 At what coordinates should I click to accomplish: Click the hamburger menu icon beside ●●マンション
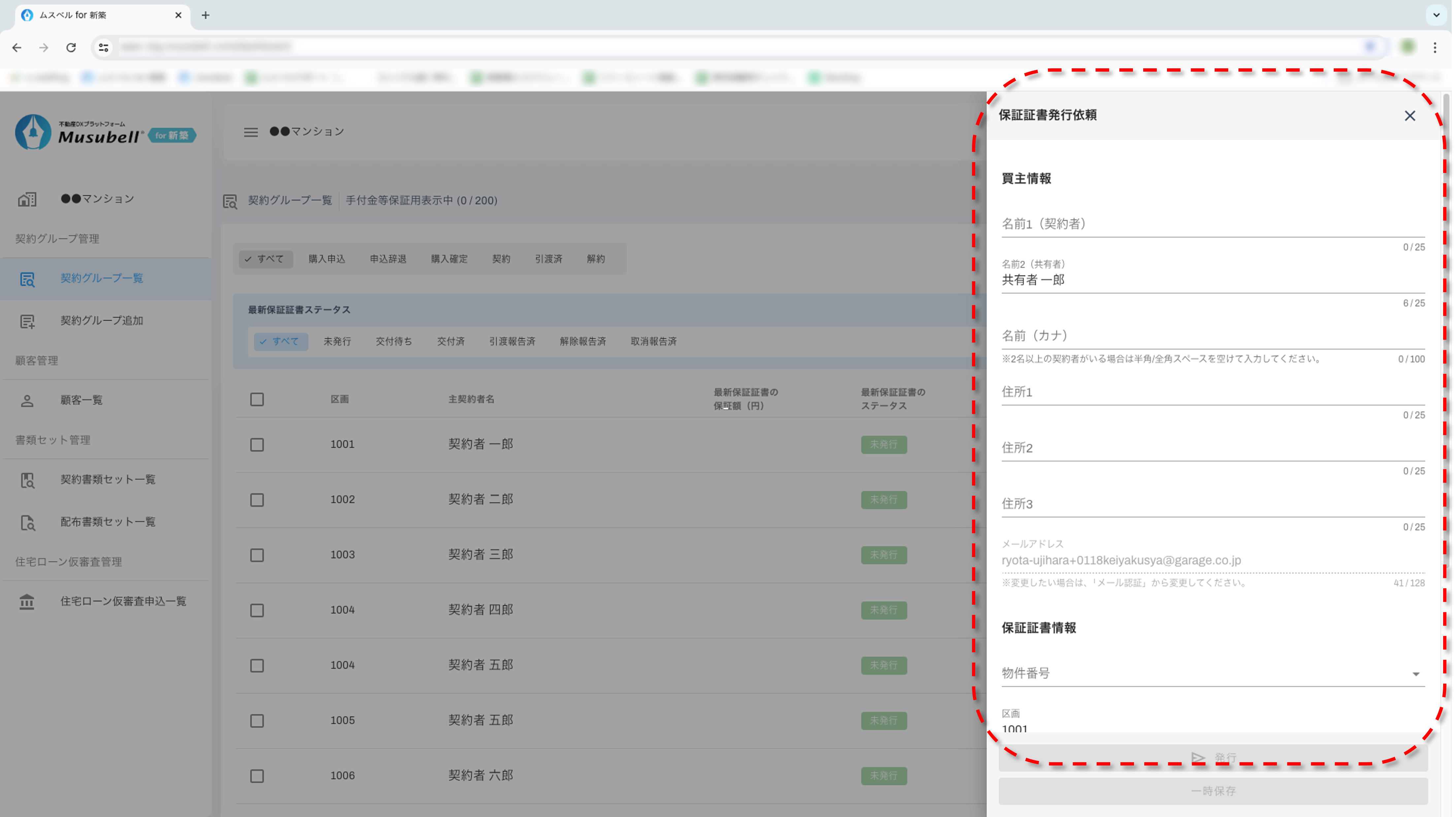click(x=250, y=132)
